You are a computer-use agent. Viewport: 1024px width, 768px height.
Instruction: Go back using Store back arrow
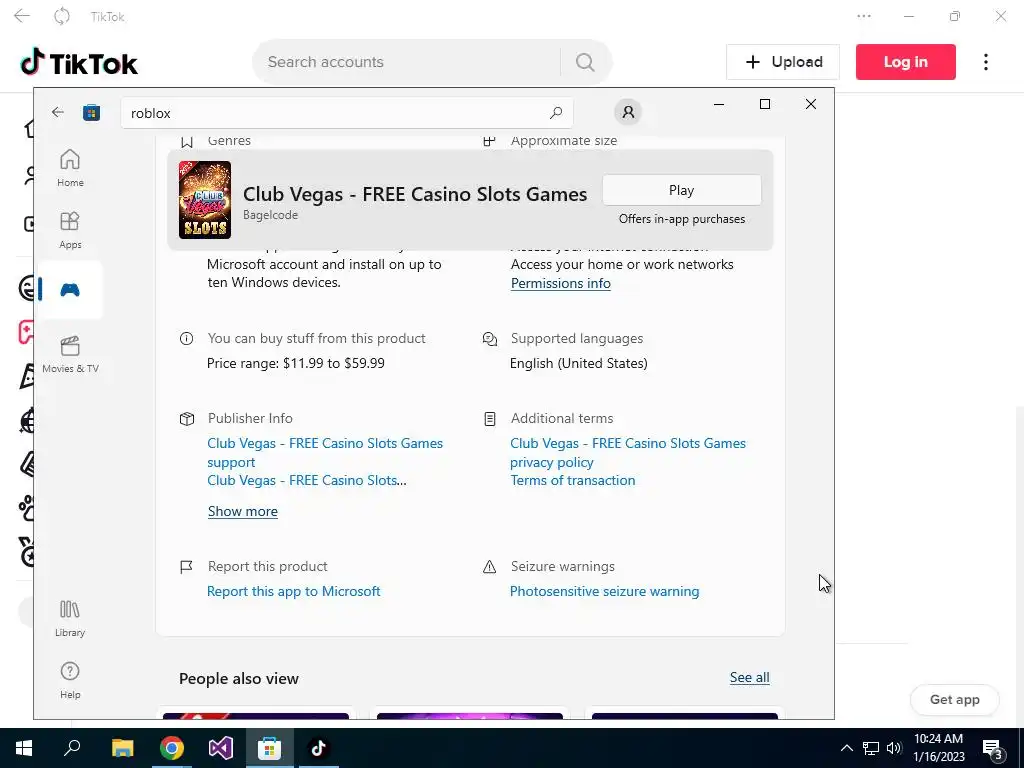tap(57, 112)
